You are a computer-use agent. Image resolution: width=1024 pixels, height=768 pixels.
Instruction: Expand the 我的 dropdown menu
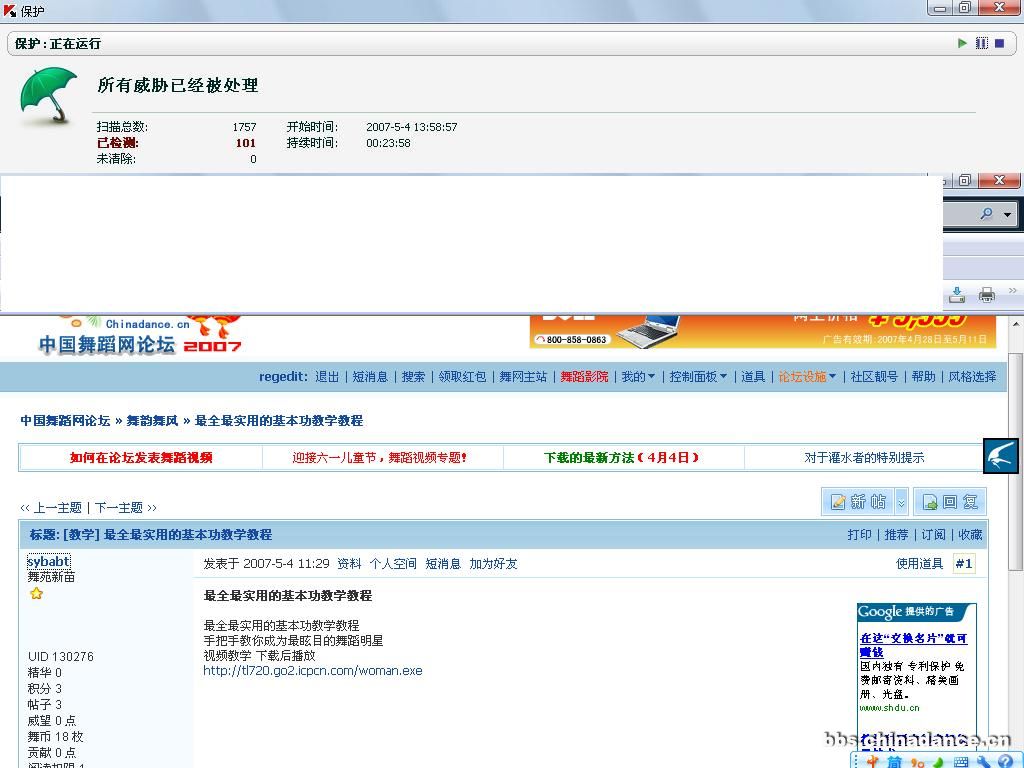tap(638, 377)
